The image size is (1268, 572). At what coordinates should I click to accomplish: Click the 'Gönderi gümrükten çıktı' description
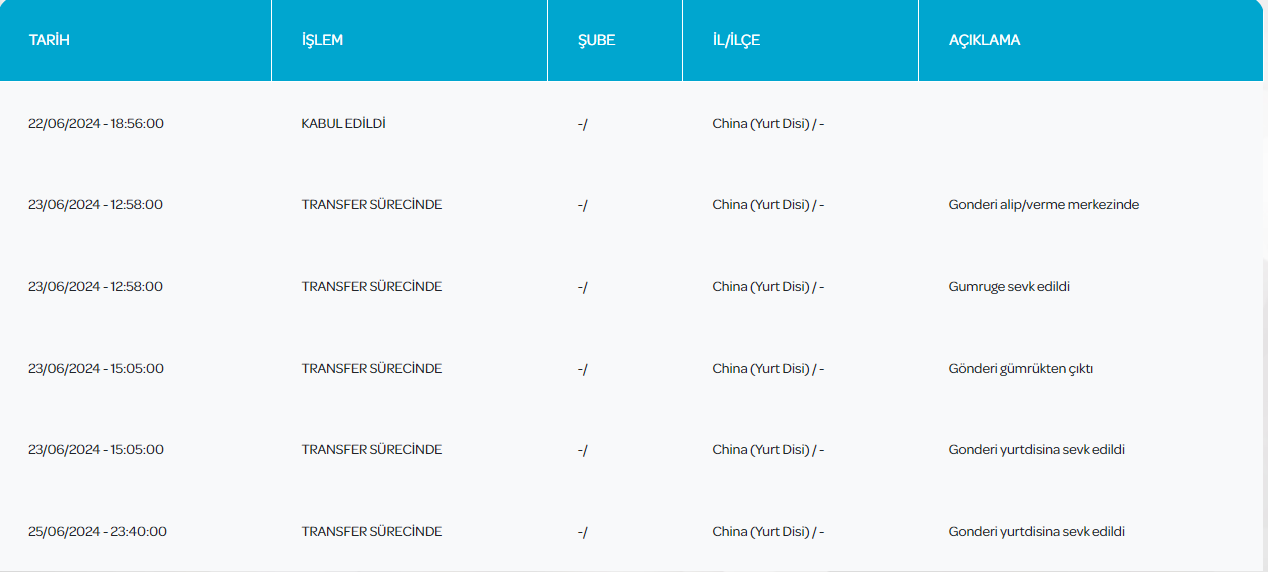click(1020, 369)
